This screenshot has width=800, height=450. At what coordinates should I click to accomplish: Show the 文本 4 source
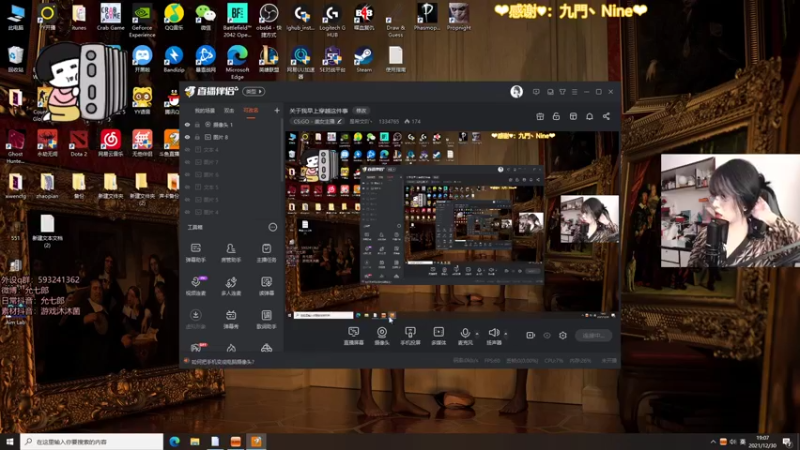pyautogui.click(x=187, y=149)
